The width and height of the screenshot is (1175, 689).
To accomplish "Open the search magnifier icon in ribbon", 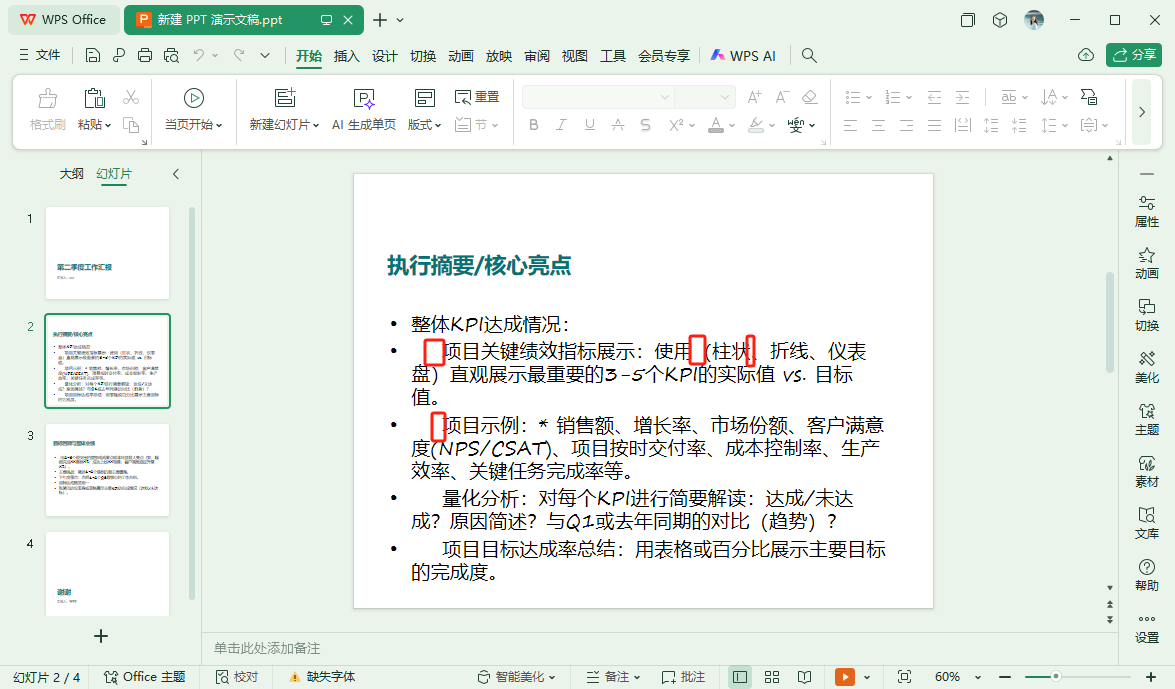I will click(x=808, y=56).
